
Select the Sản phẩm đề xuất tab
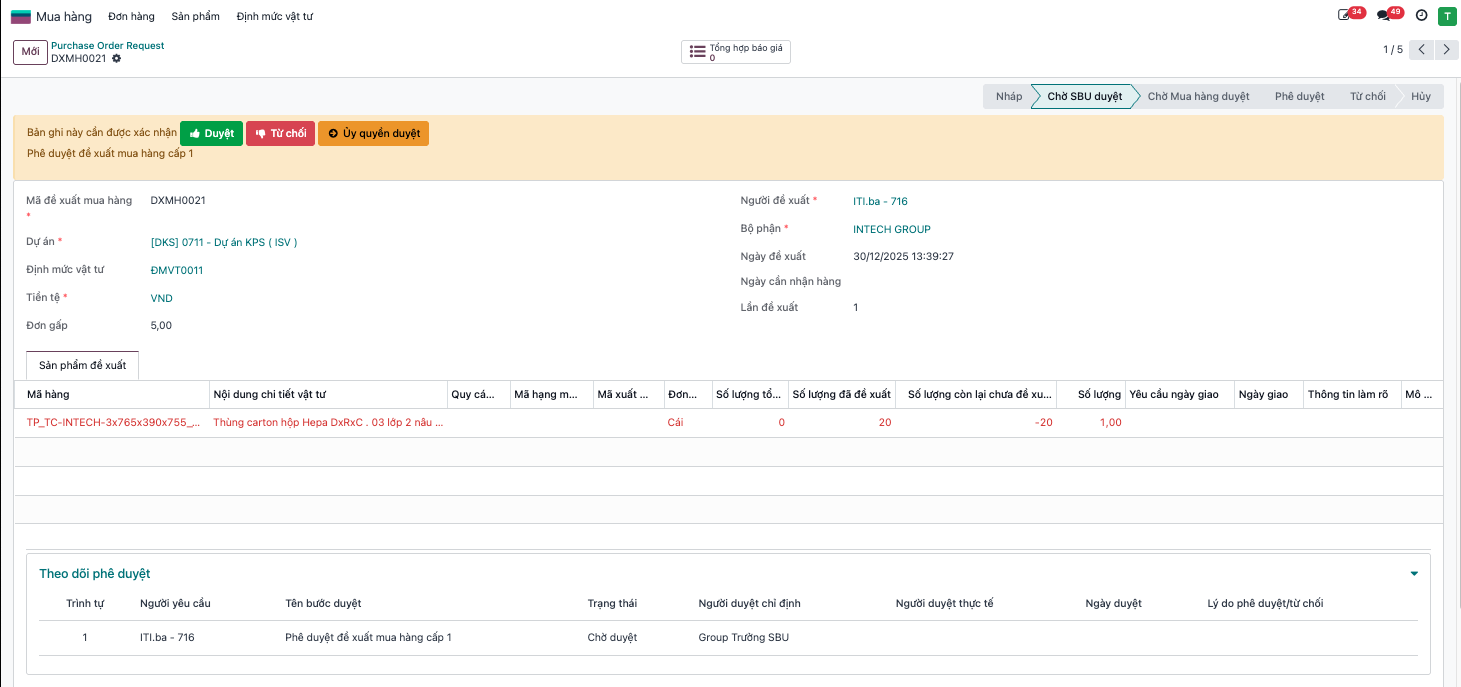(x=83, y=366)
